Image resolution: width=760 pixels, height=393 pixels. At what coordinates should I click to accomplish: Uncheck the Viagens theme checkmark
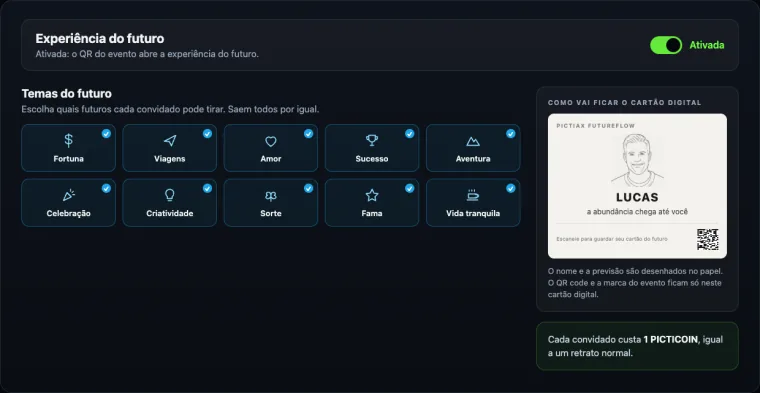207,134
